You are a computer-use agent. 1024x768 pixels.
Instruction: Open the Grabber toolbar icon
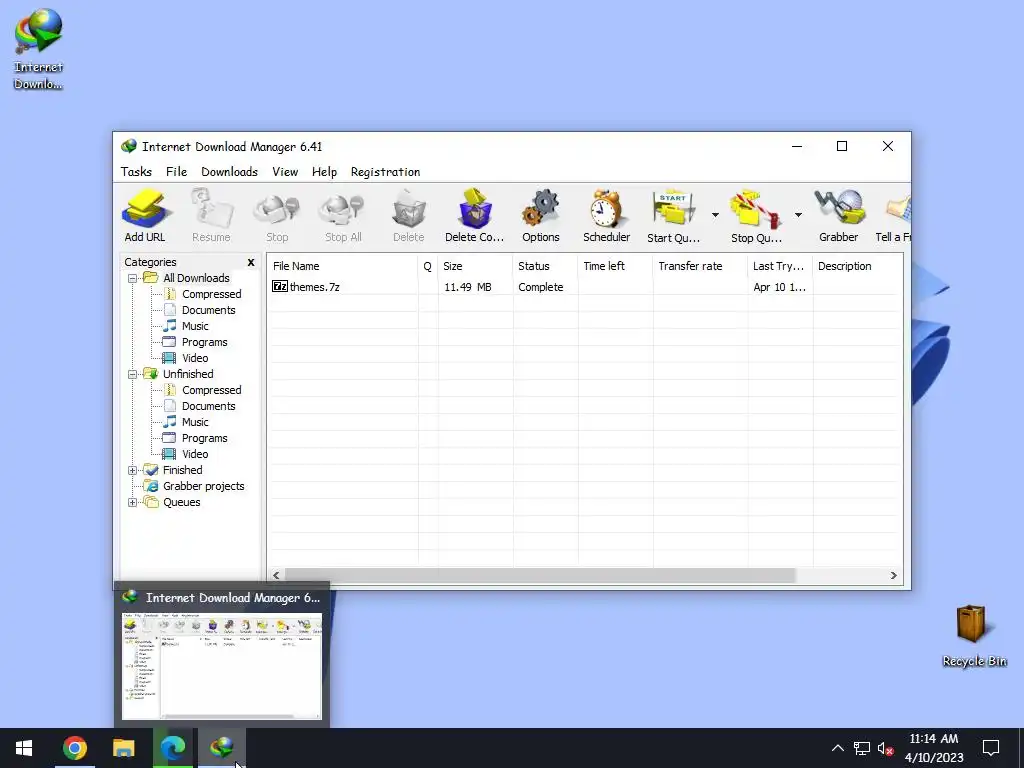[839, 216]
